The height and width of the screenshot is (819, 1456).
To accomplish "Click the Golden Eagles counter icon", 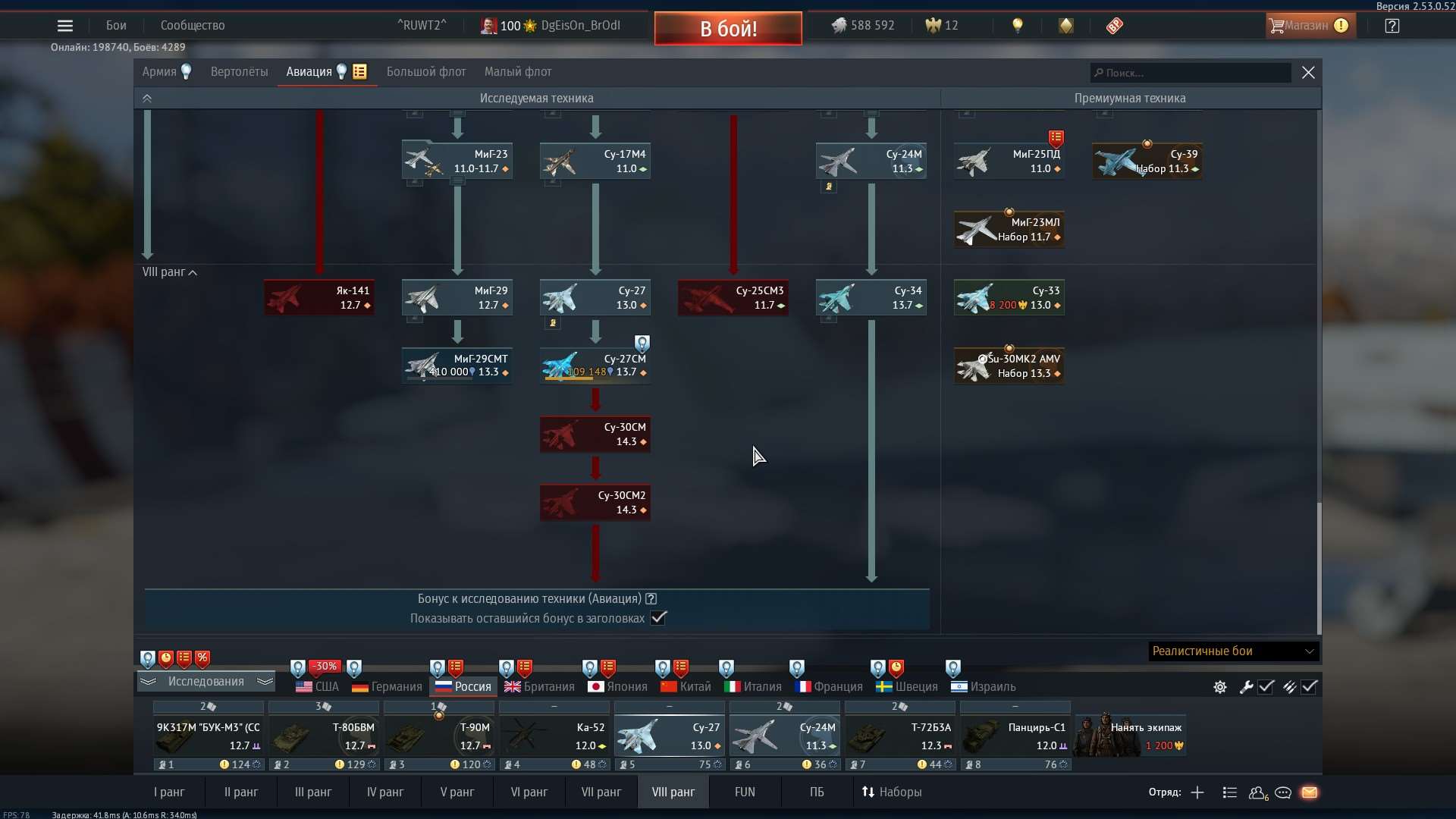I will point(931,25).
